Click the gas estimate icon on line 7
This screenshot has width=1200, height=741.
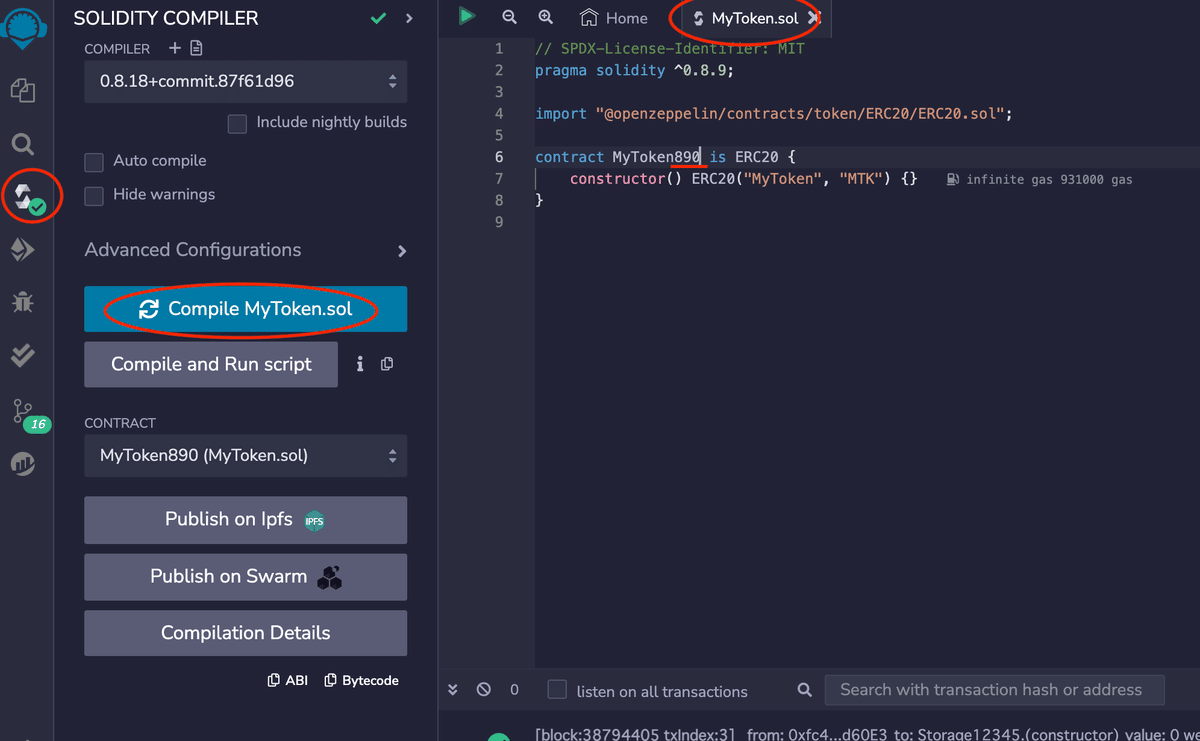952,179
